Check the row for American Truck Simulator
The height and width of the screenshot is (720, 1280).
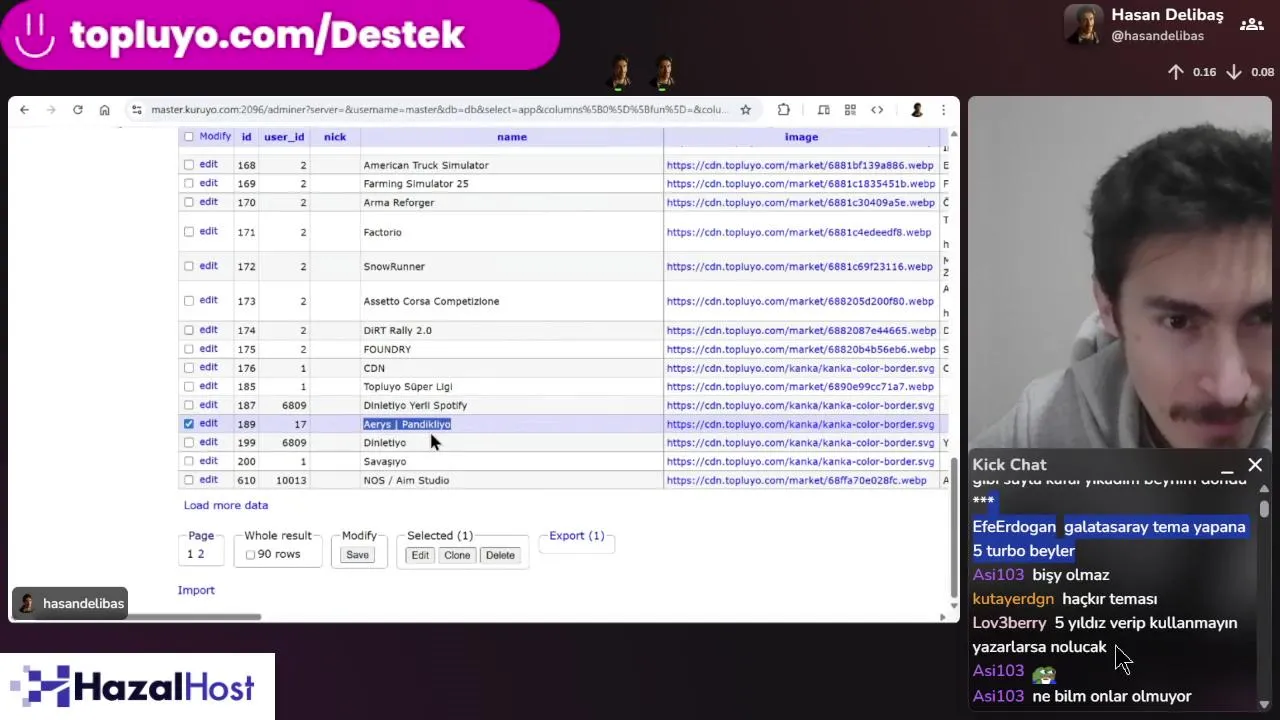pos(189,165)
